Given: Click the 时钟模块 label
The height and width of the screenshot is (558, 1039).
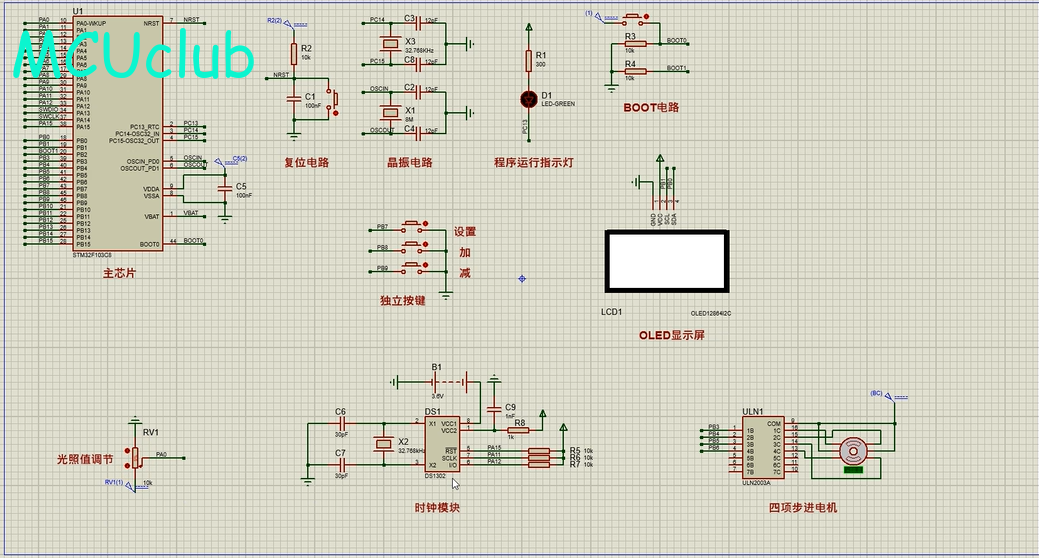Looking at the screenshot, I should click(x=437, y=508).
